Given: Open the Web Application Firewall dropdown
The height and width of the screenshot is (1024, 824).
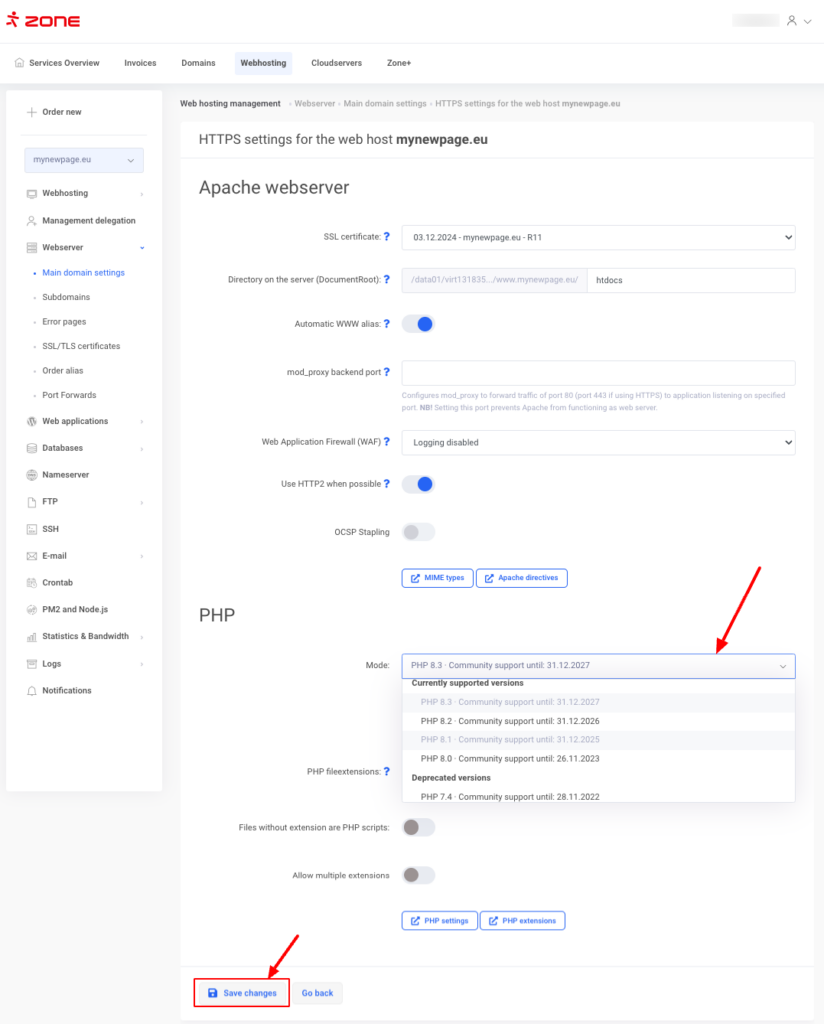Looking at the screenshot, I should click(597, 442).
